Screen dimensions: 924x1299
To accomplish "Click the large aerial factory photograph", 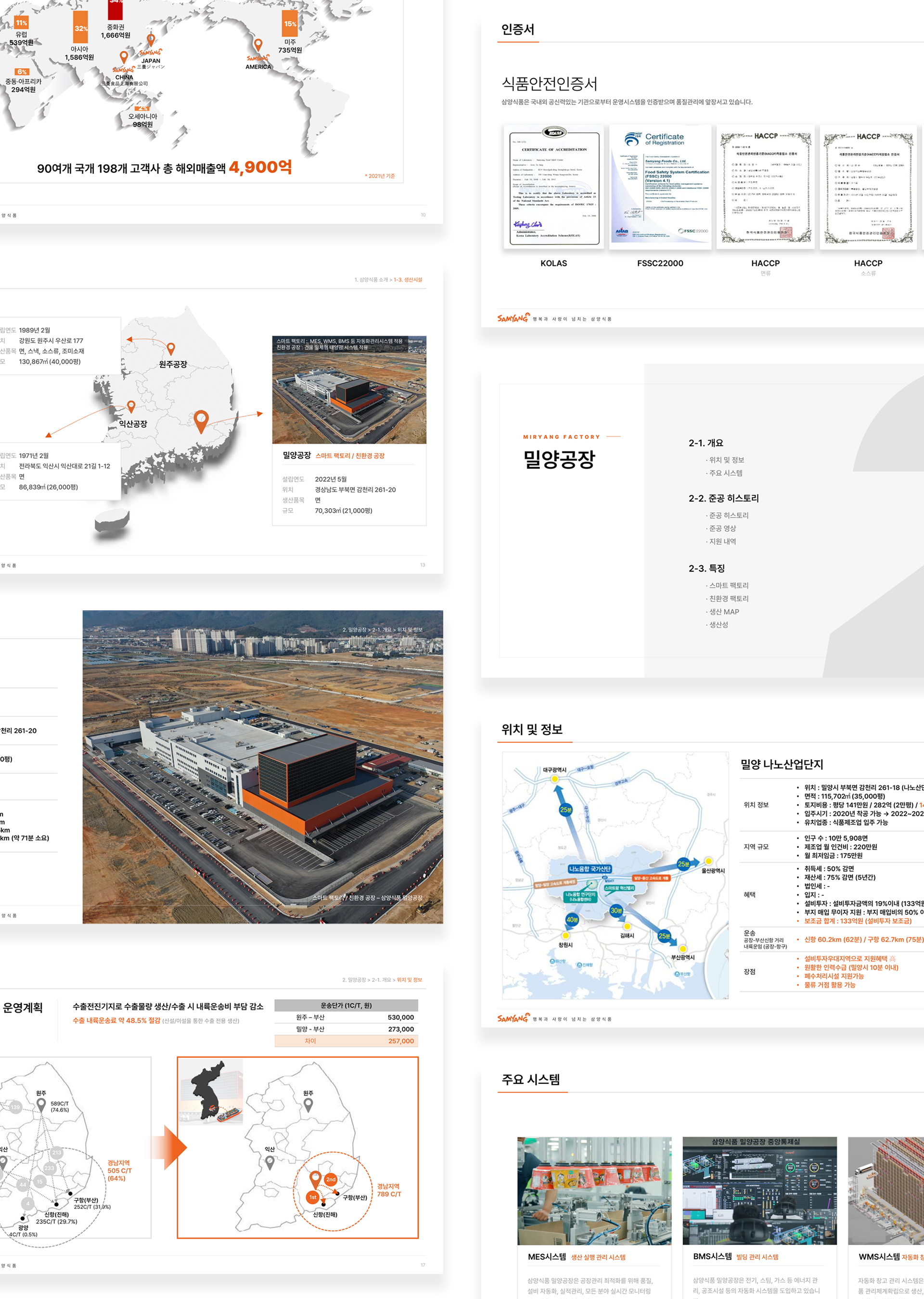I will click(x=263, y=766).
